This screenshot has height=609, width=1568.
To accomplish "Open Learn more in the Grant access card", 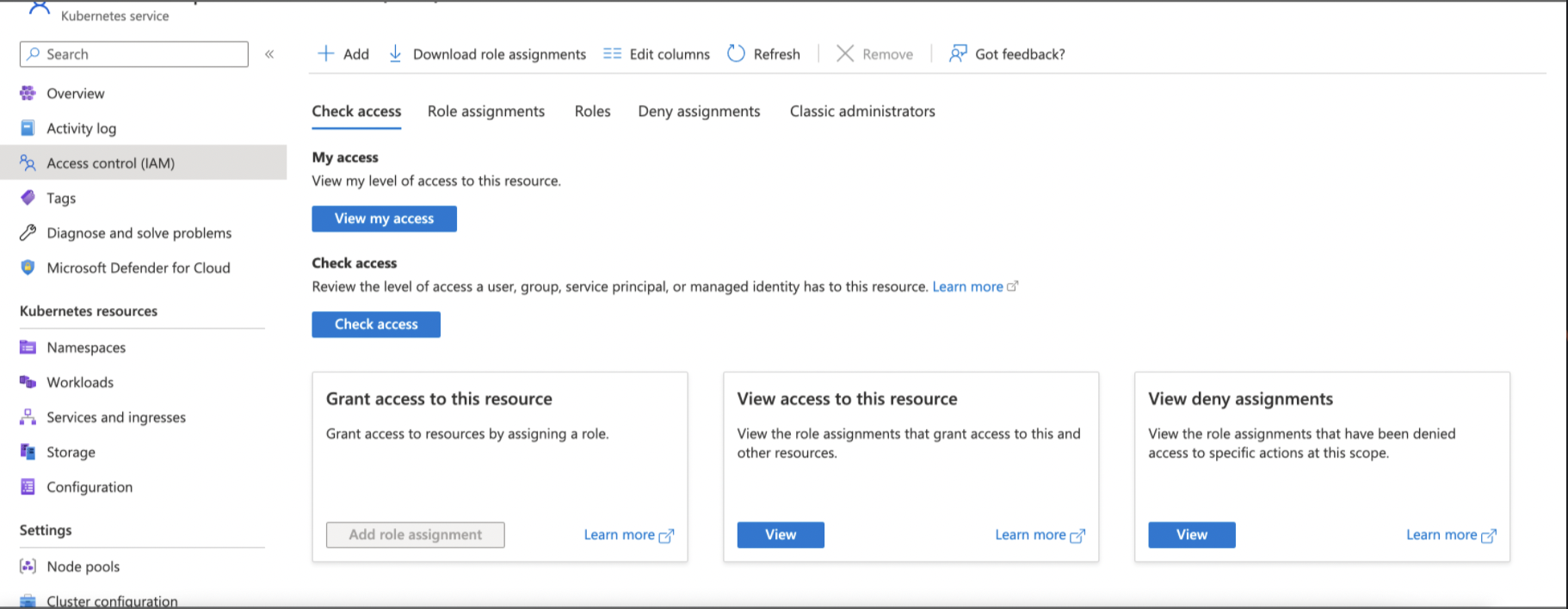I will [x=620, y=535].
